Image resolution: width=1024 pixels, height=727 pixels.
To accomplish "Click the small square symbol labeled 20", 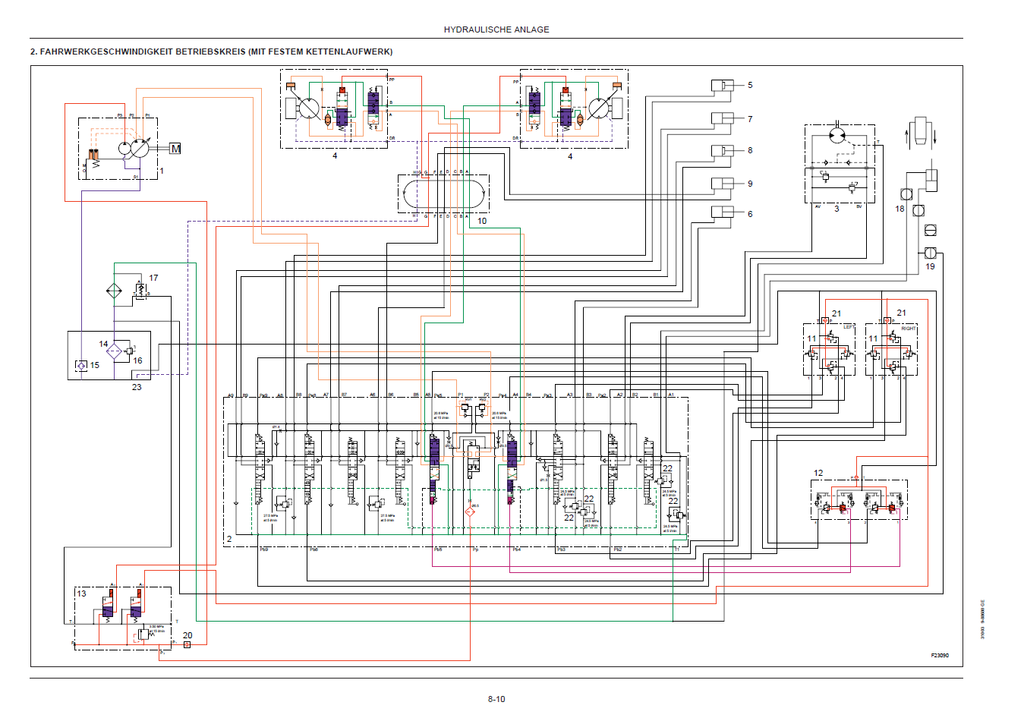I will pos(187,644).
